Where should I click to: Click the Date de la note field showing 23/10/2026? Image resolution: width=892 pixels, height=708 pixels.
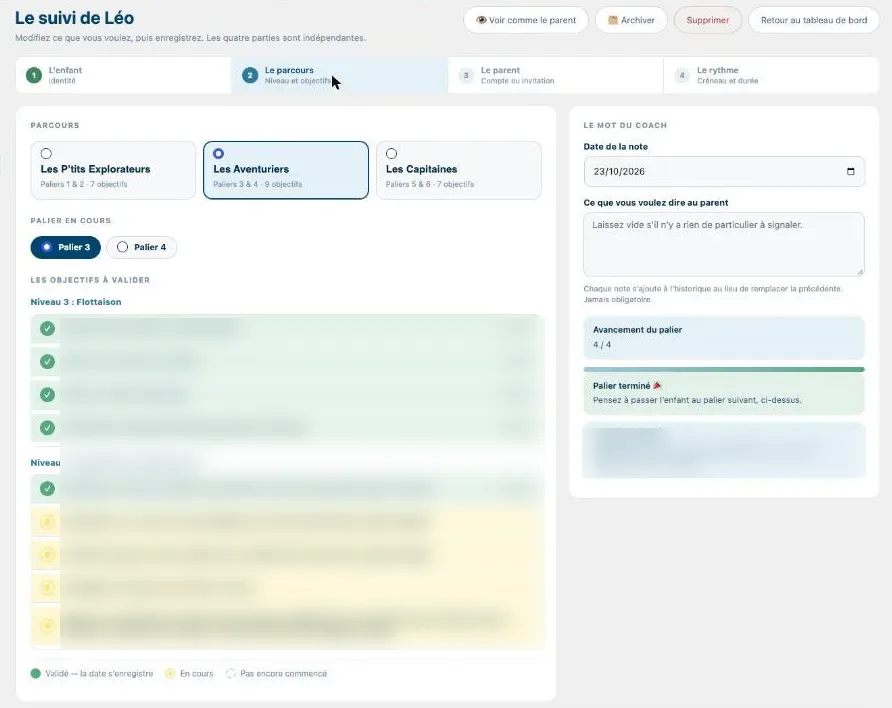click(x=724, y=171)
